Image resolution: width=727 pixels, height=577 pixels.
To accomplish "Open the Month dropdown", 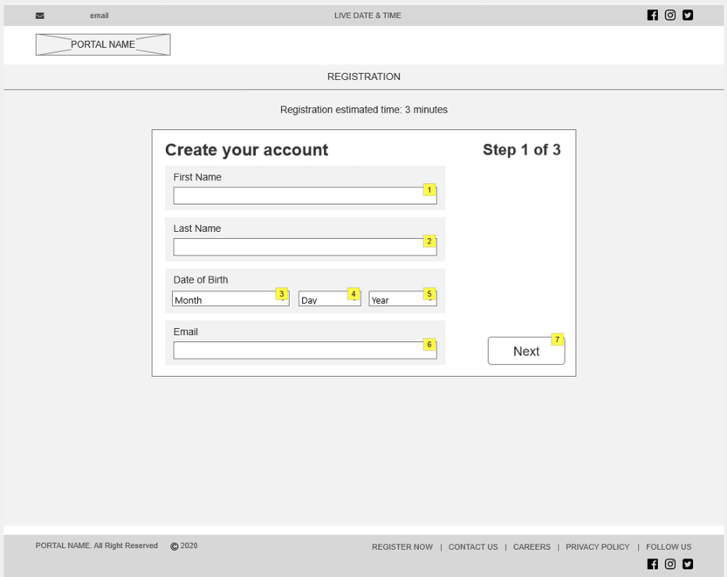I will click(x=230, y=299).
